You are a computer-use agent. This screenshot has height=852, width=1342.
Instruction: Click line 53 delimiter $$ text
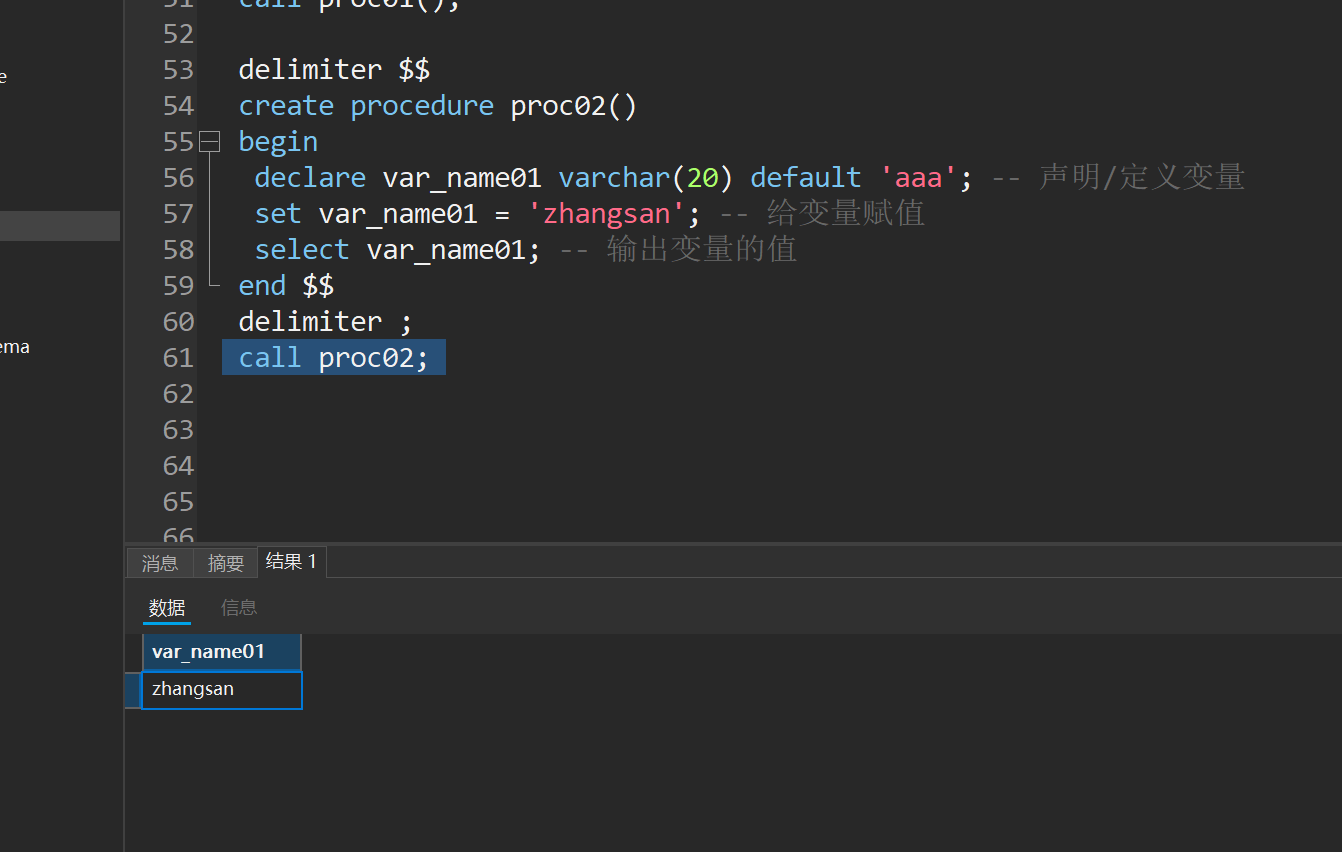click(x=334, y=70)
